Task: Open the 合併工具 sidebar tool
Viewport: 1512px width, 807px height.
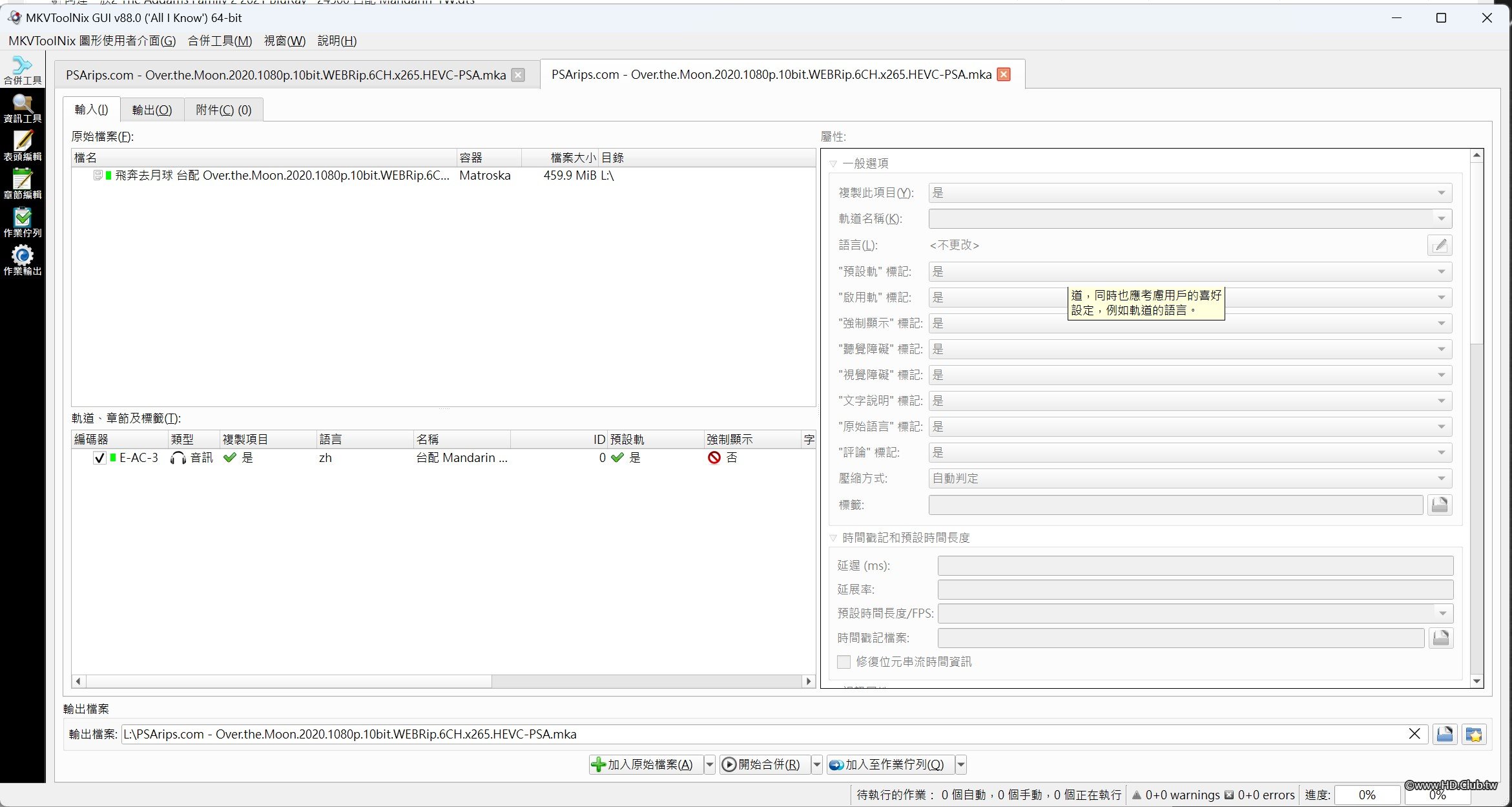Action: coord(23,70)
